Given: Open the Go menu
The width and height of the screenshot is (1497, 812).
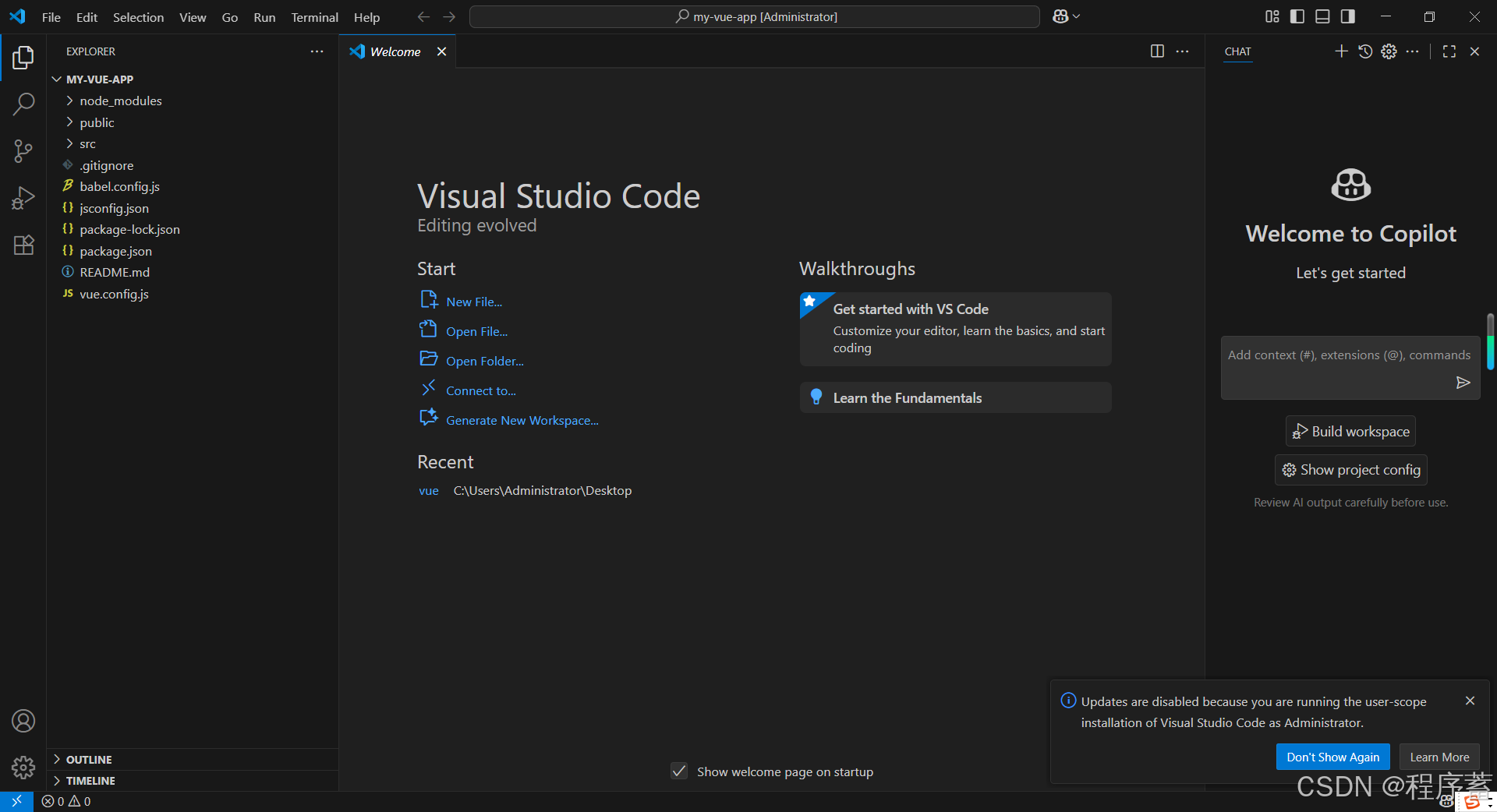Looking at the screenshot, I should pyautogui.click(x=229, y=17).
